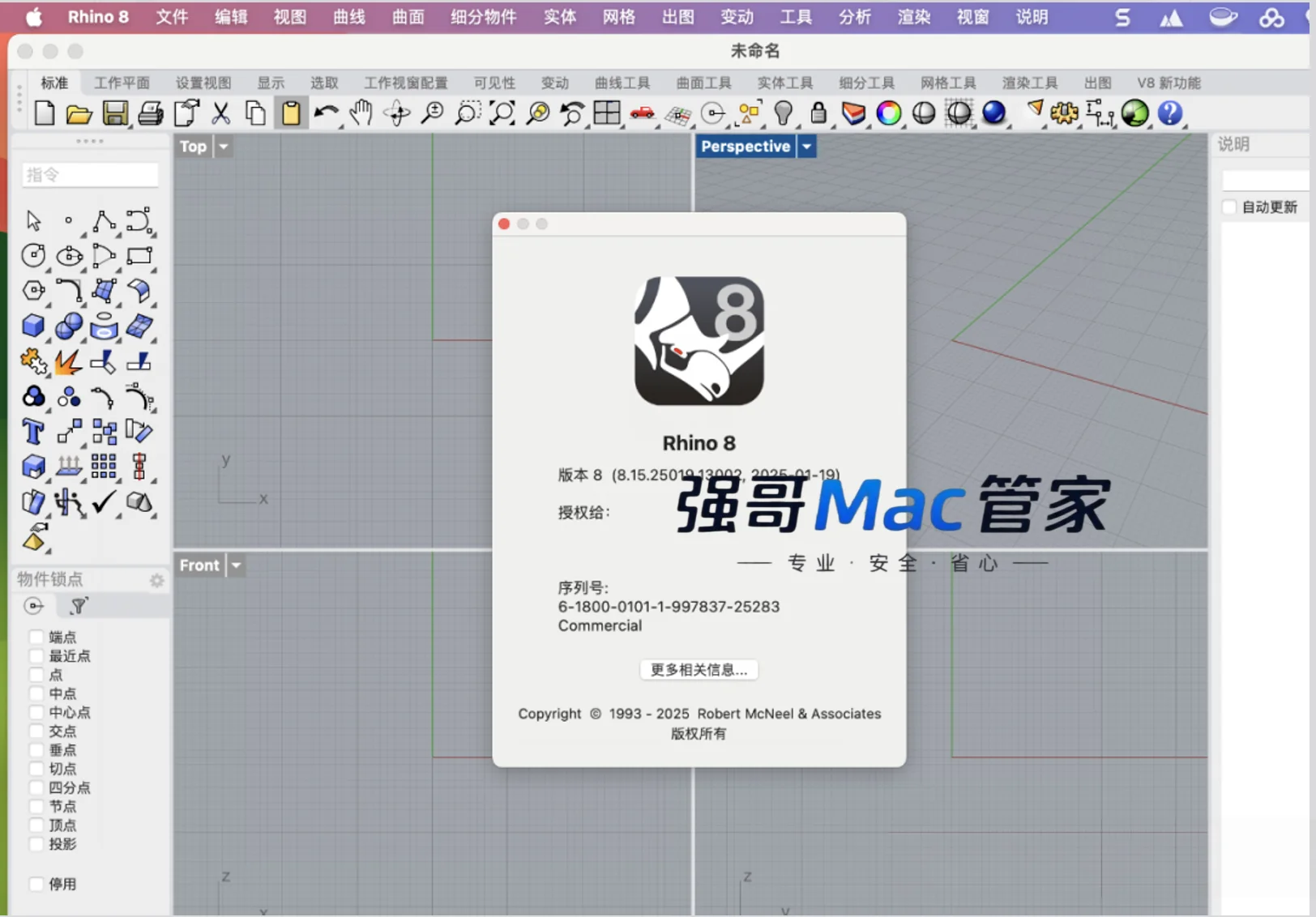Open options with the gear icon

point(1064,113)
